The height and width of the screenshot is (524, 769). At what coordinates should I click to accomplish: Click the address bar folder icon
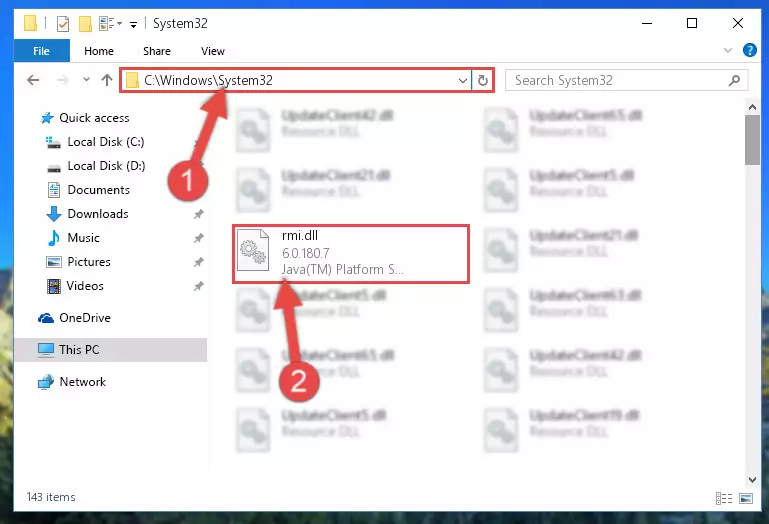click(x=132, y=80)
